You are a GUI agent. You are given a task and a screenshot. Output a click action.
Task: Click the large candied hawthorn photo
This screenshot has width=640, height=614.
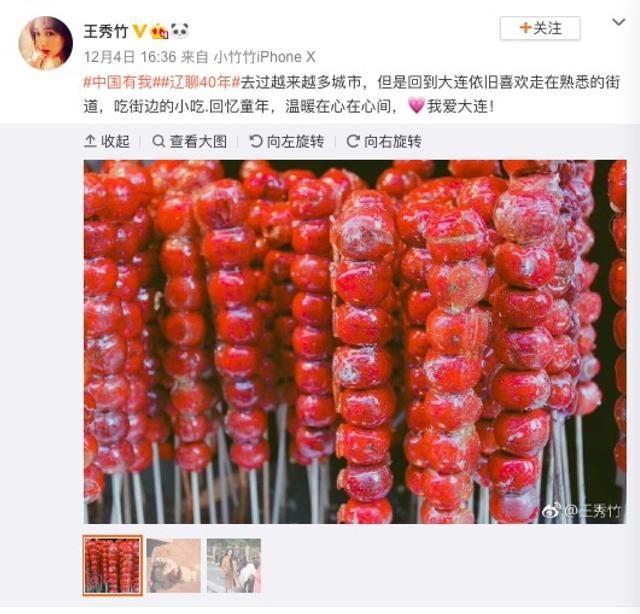355,342
